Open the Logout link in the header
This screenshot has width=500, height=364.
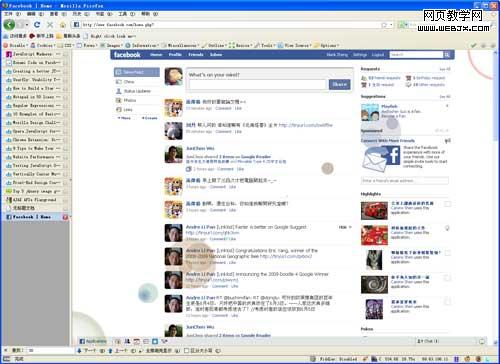pos(378,55)
